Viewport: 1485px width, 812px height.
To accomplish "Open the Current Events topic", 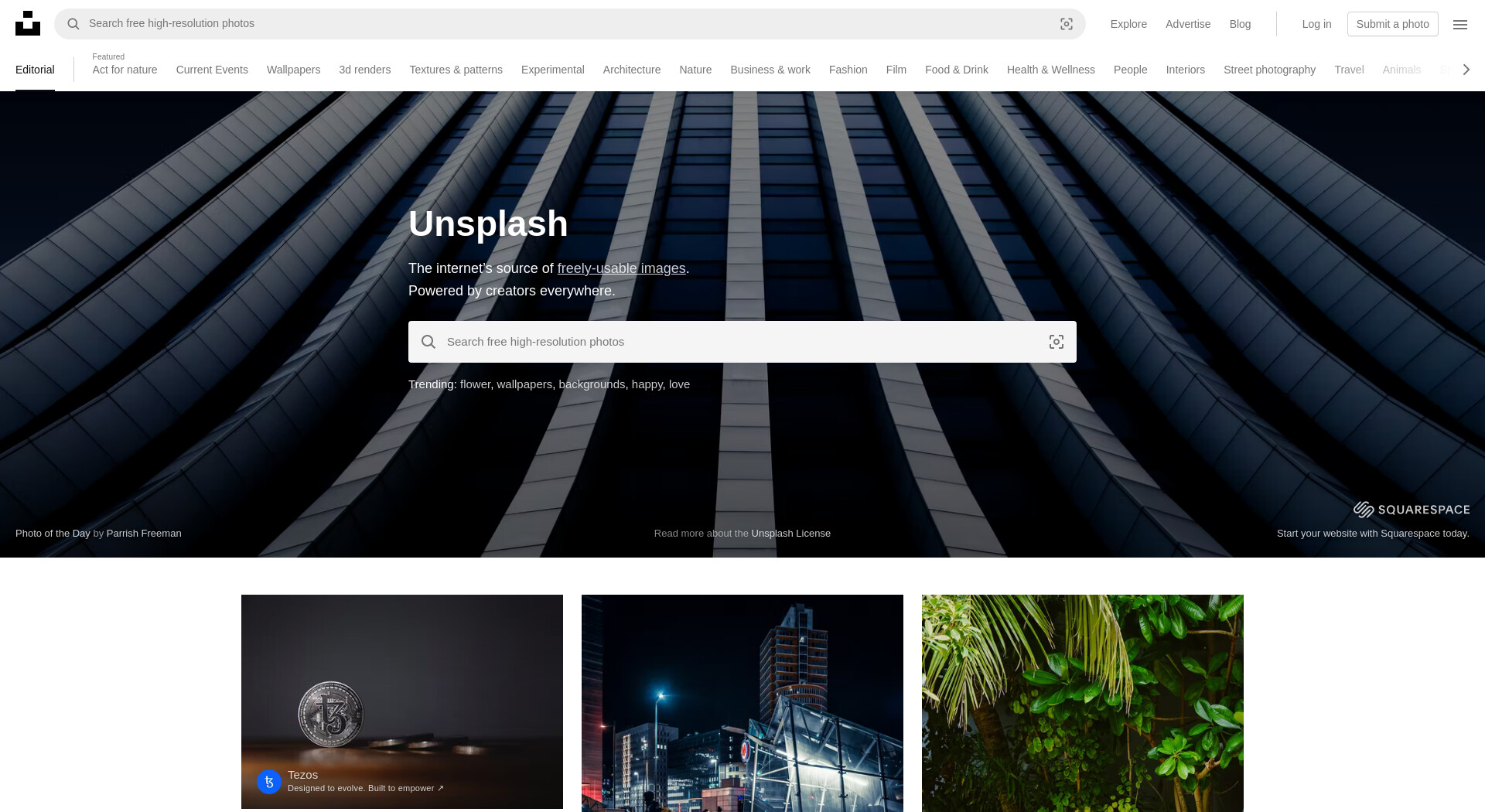I will [212, 70].
